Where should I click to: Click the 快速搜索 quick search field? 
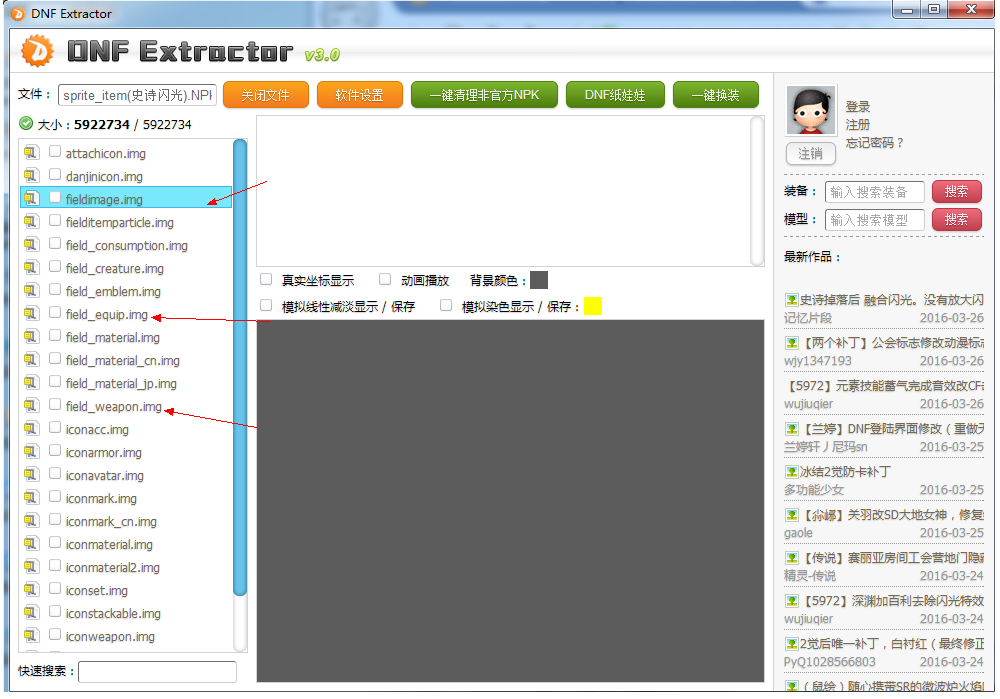[157, 672]
